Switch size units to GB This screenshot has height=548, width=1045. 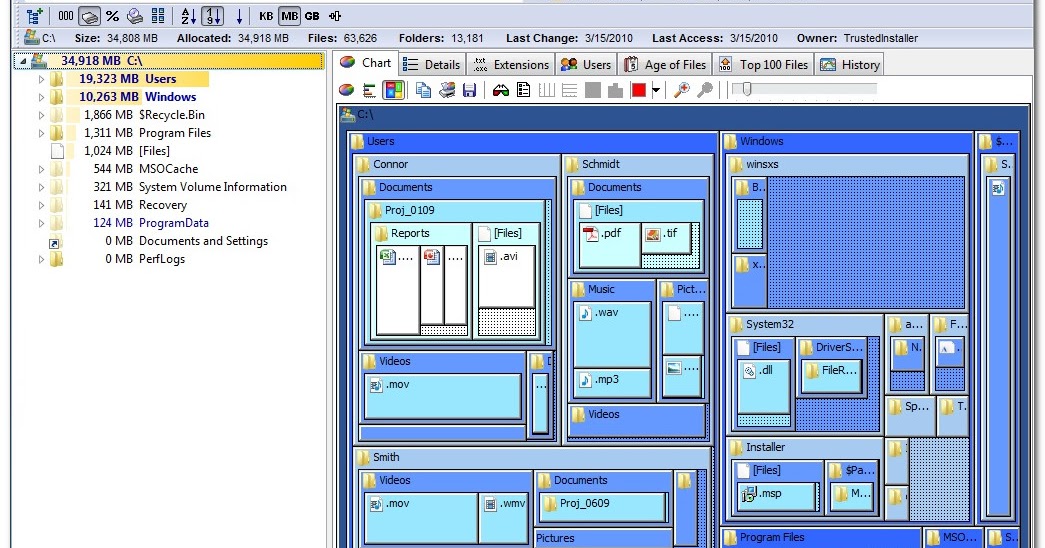point(312,16)
